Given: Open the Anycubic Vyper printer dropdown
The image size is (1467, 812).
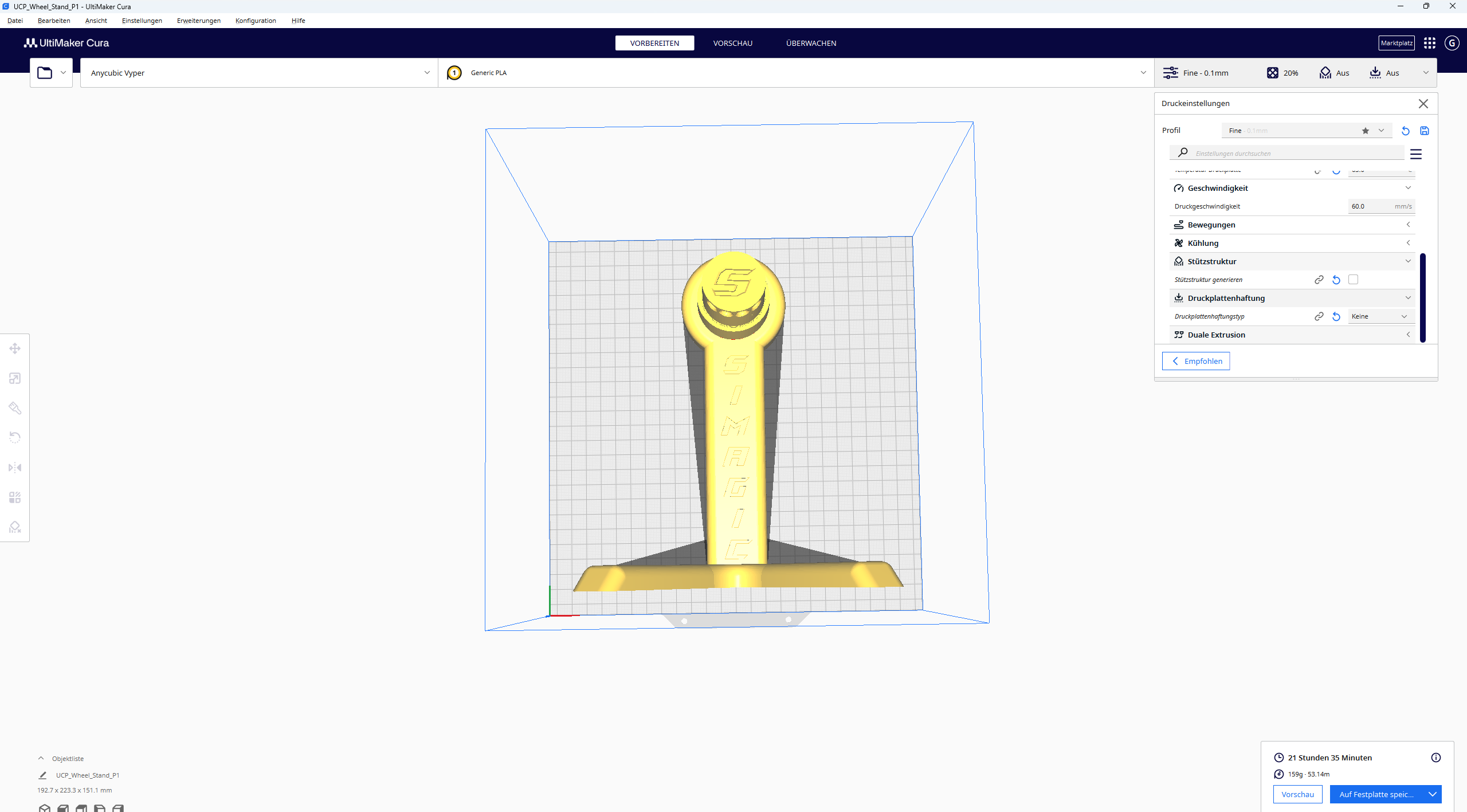Looking at the screenshot, I should [259, 73].
